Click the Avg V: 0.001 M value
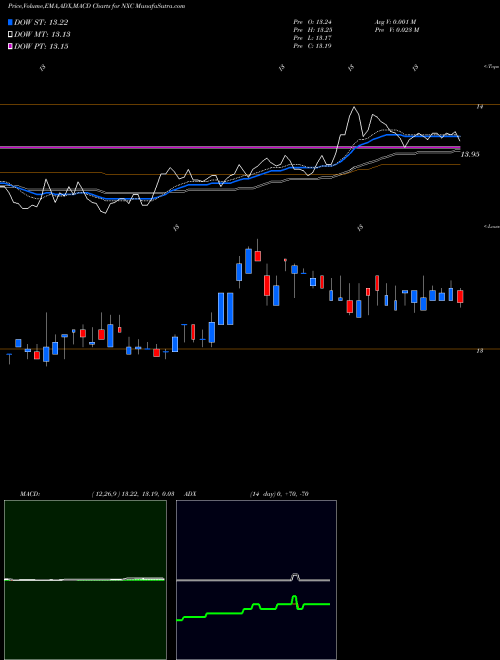Image resolution: width=500 pixels, height=660 pixels. [x=395, y=22]
